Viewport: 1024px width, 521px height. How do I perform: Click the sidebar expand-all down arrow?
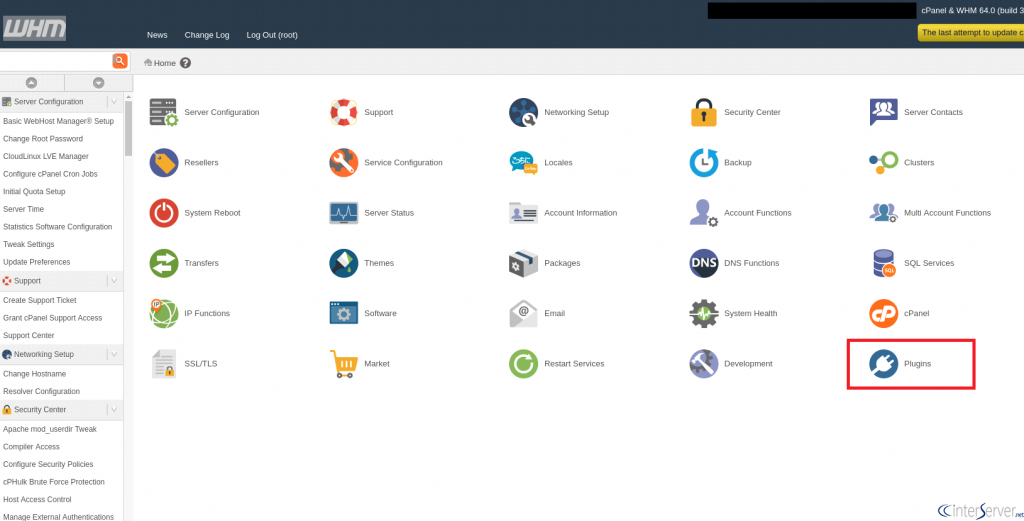point(99,83)
